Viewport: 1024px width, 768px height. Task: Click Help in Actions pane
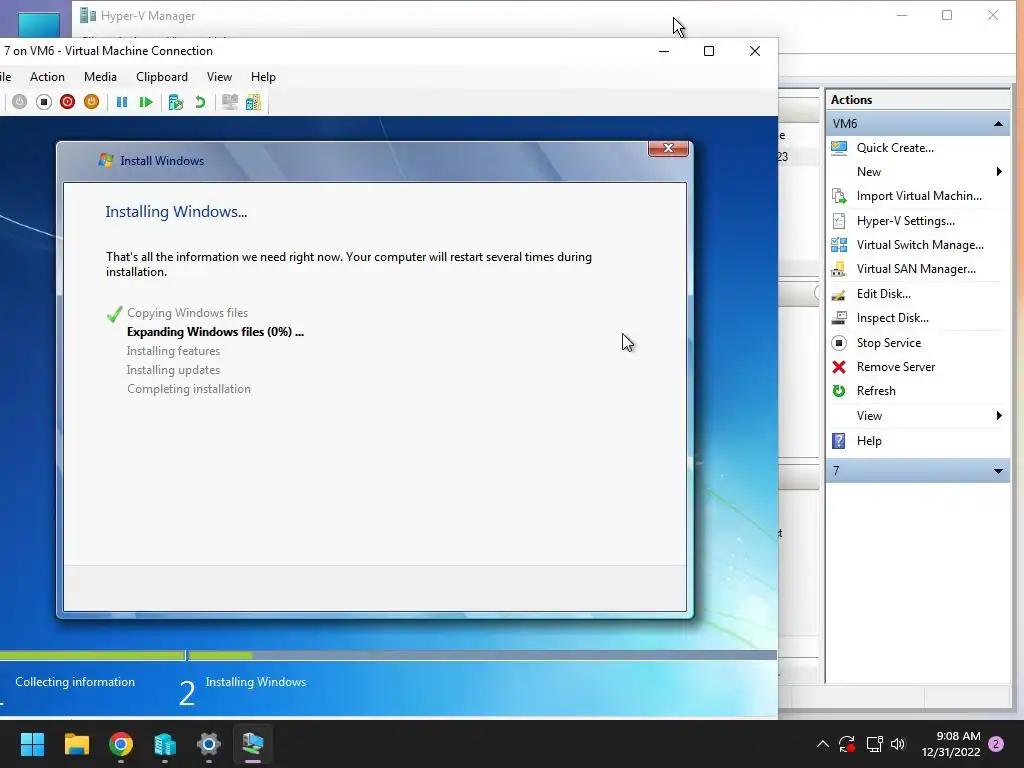click(869, 441)
